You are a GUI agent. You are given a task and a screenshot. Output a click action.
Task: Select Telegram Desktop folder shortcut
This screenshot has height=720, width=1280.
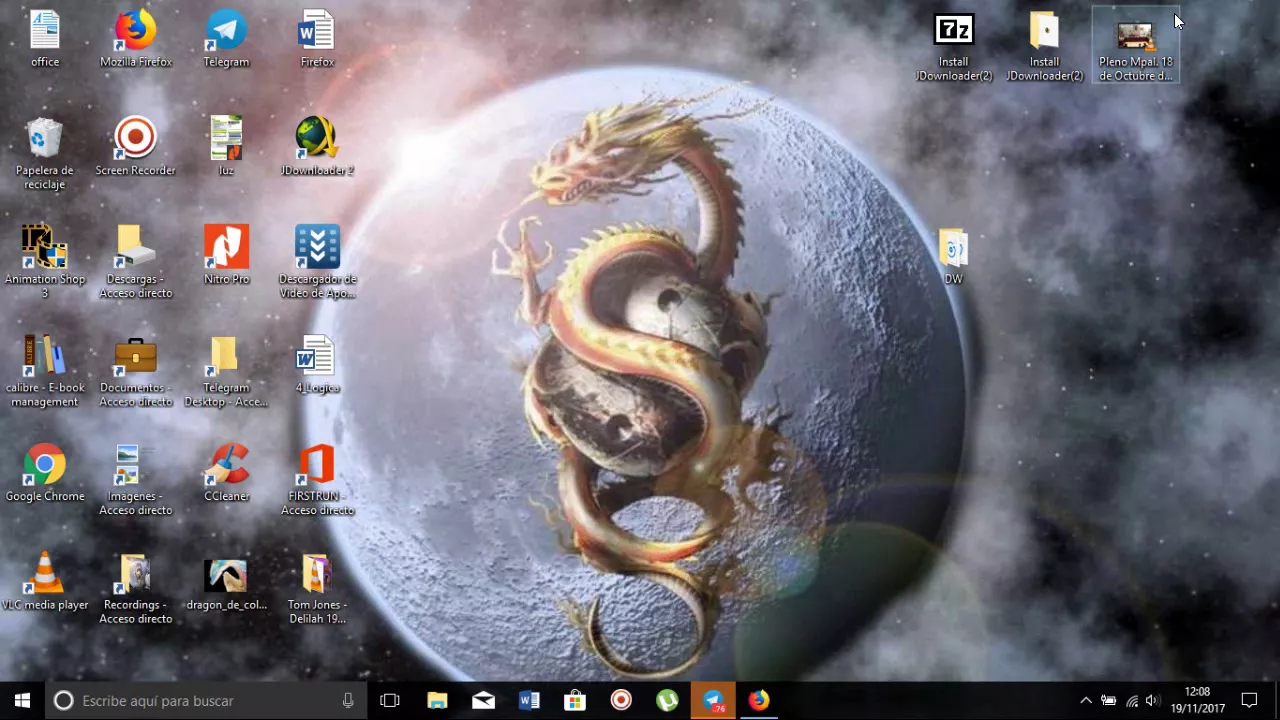tap(226, 371)
